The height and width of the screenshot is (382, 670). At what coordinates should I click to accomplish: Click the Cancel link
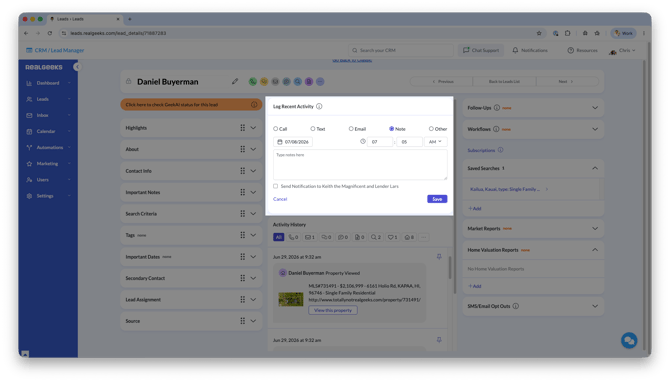[x=280, y=199]
